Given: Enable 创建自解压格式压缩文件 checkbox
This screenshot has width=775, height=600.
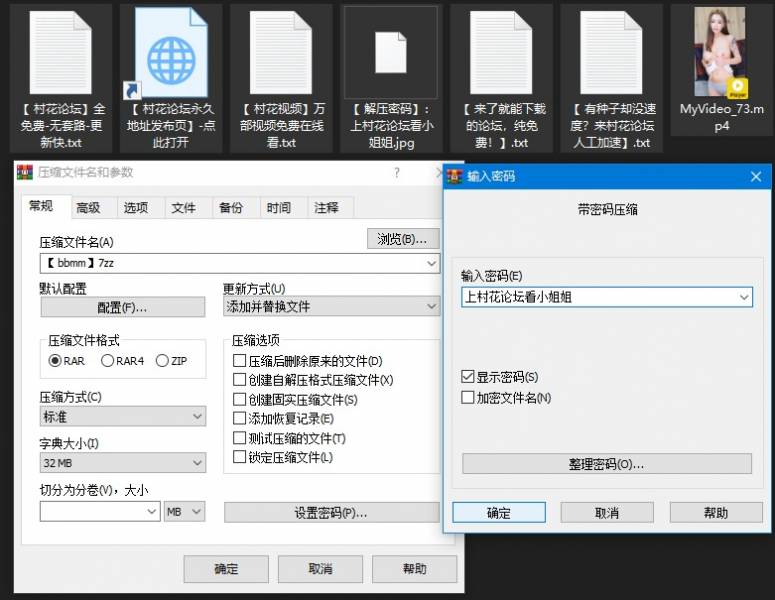Looking at the screenshot, I should click(x=239, y=380).
